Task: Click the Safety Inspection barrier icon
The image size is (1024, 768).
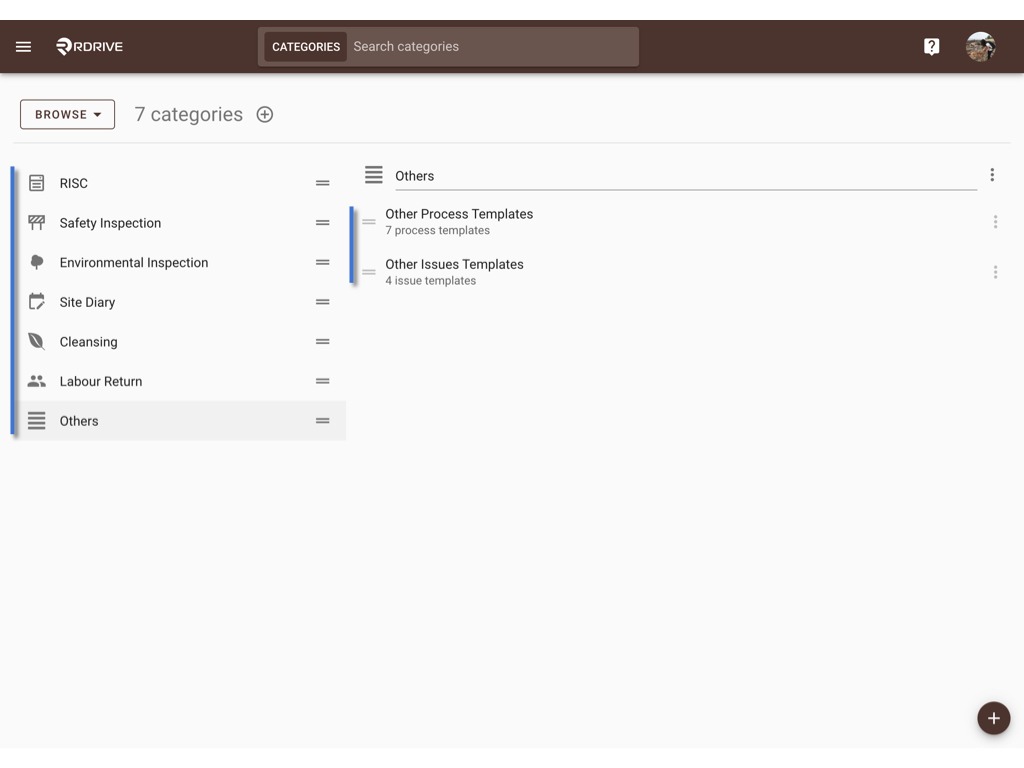Action: (x=37, y=223)
